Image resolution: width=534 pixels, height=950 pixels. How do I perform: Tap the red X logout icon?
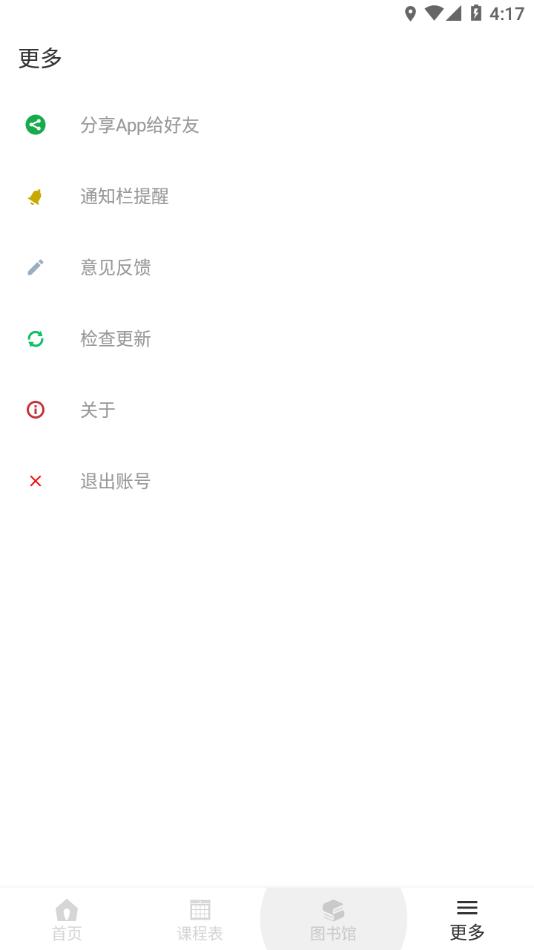[x=35, y=481]
